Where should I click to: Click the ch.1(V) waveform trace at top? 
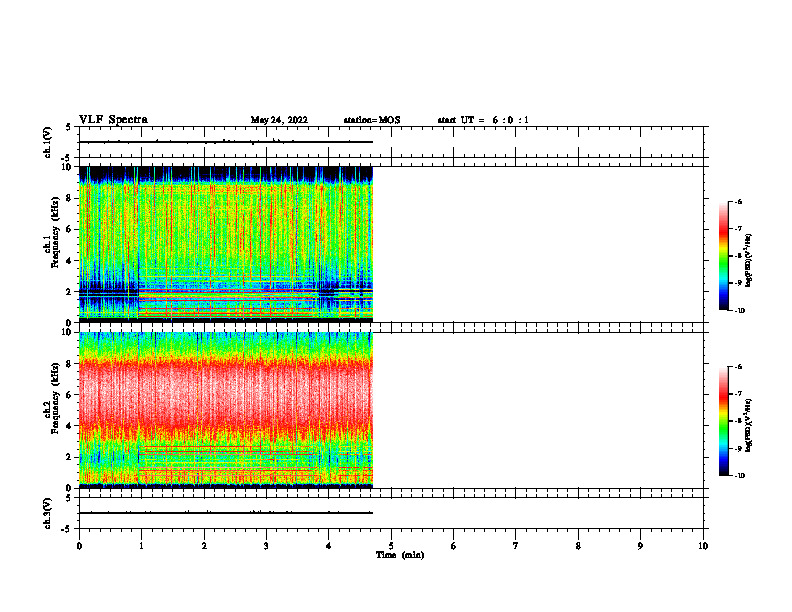click(x=226, y=142)
